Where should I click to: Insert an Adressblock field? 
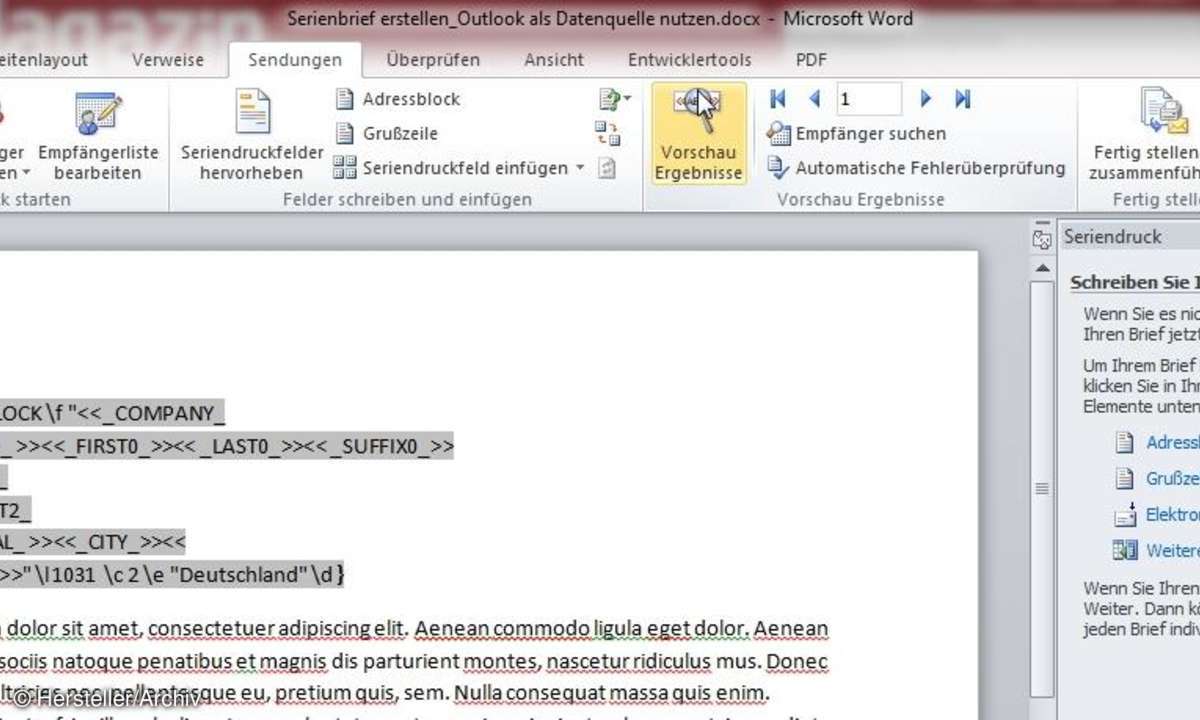[398, 99]
